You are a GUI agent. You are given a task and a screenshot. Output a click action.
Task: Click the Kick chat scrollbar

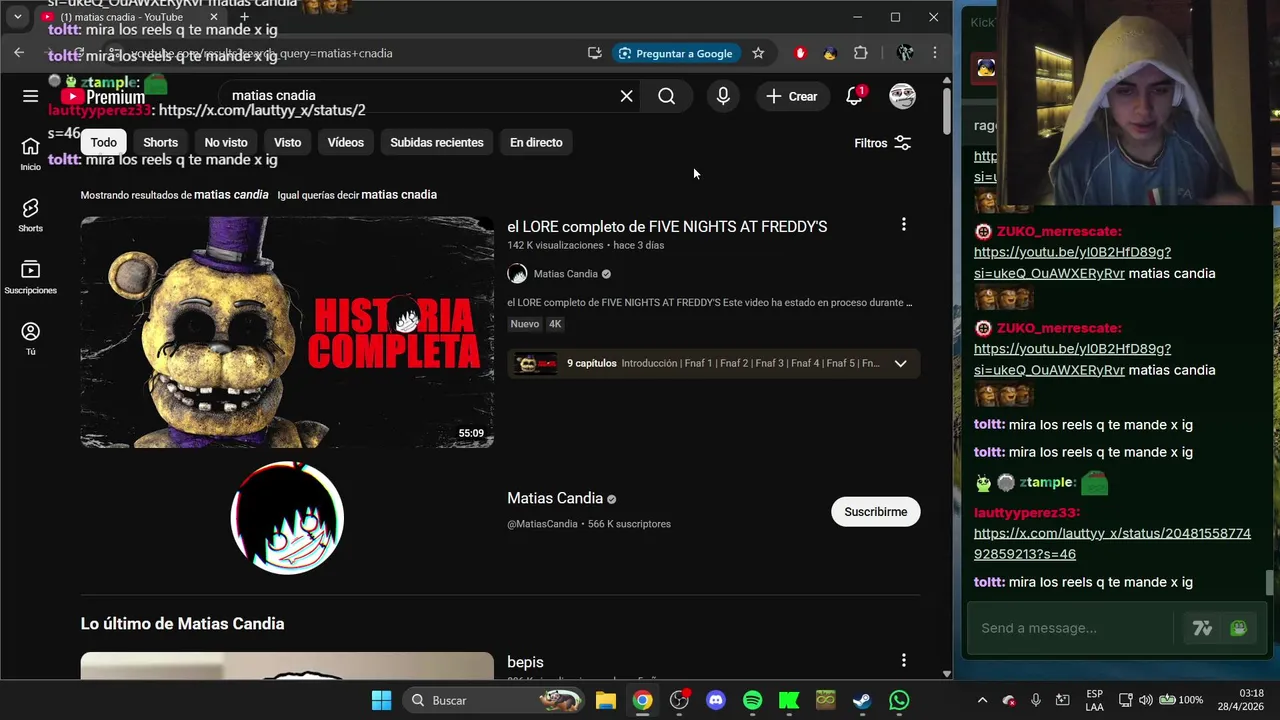pyautogui.click(x=1271, y=582)
